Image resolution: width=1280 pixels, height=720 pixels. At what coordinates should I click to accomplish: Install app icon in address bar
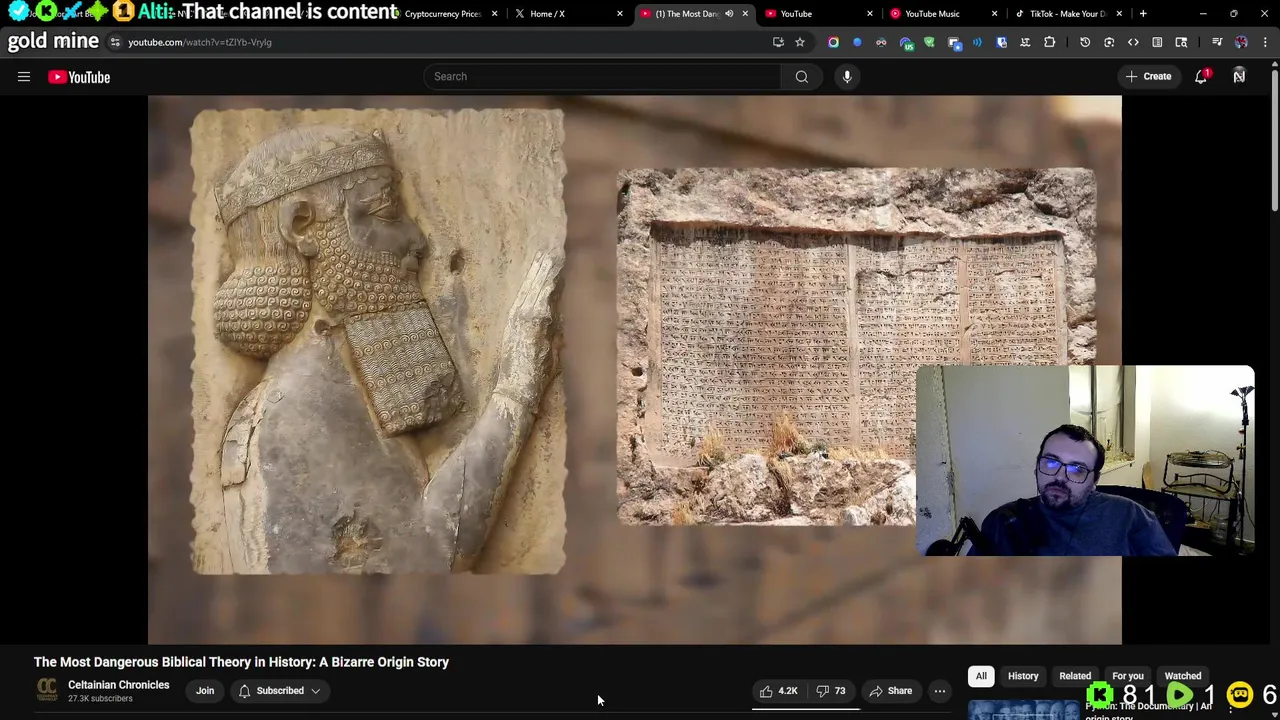(x=778, y=42)
